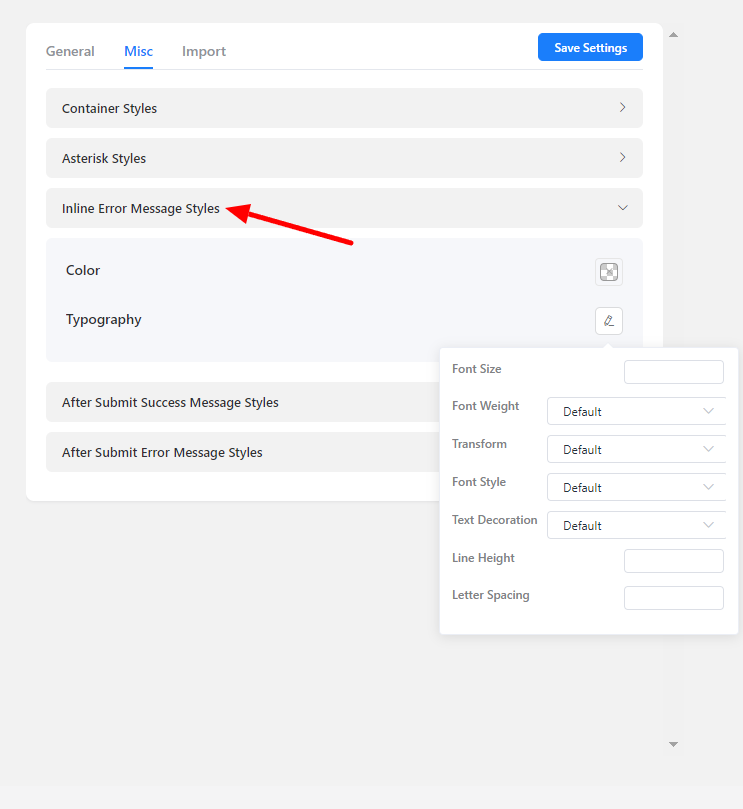Open the Transform dropdown

coord(636,449)
